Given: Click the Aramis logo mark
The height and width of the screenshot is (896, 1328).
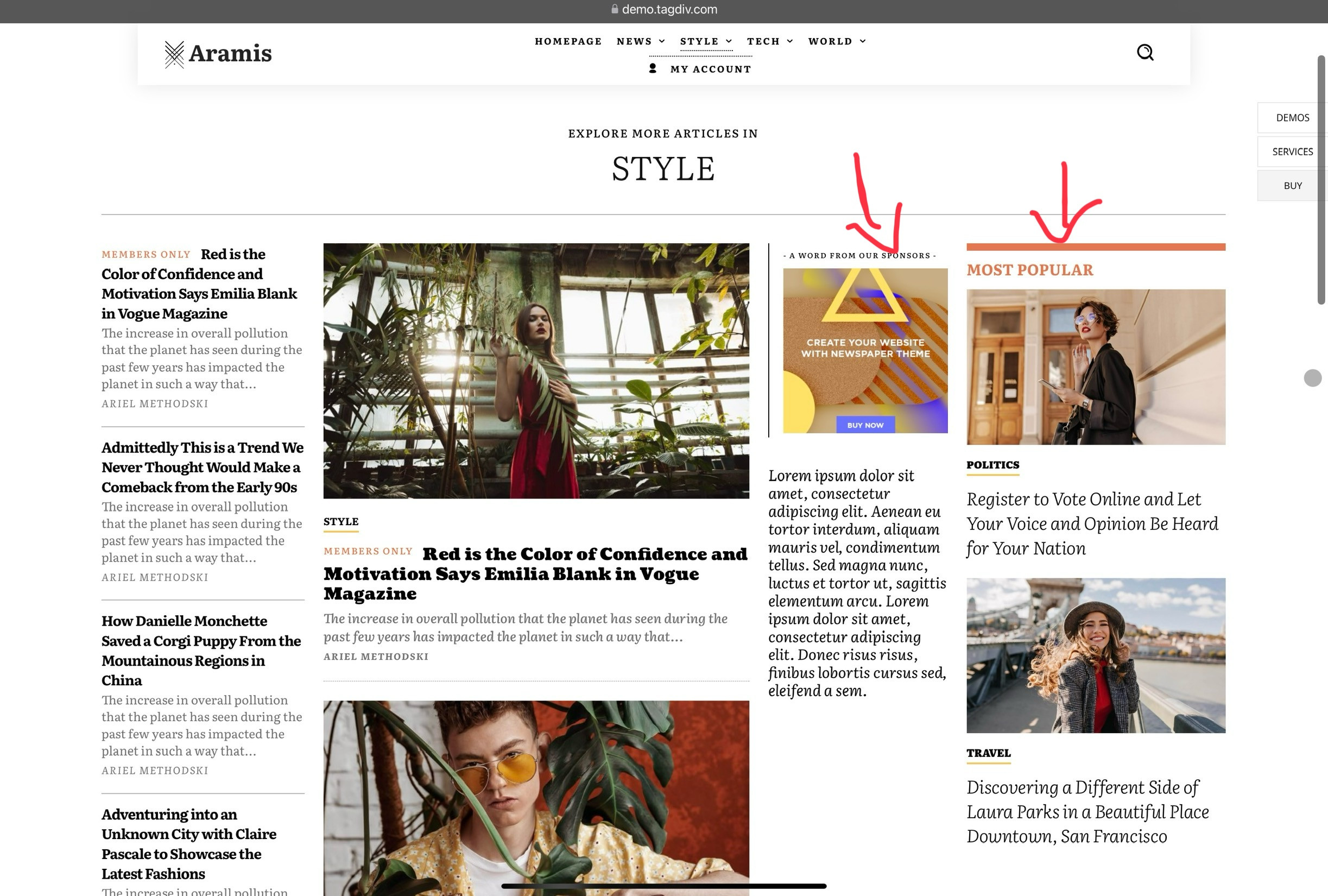Looking at the screenshot, I should click(174, 54).
